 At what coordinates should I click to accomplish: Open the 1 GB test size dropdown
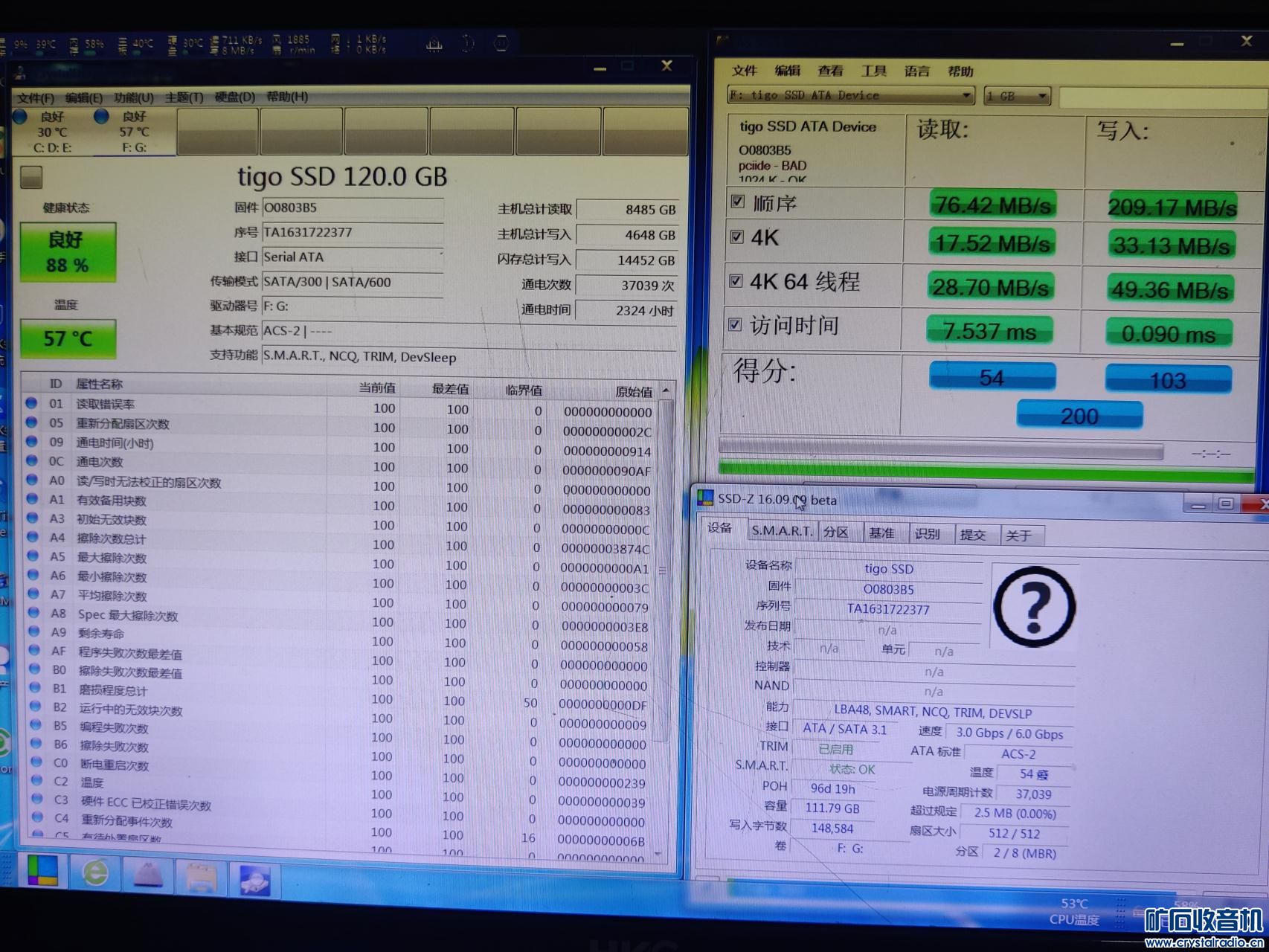click(1016, 96)
